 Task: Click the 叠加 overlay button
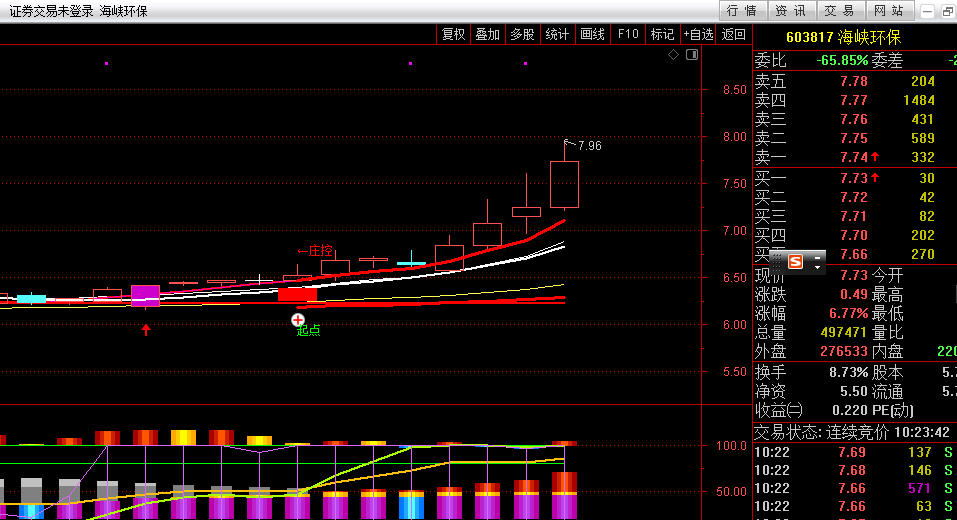tap(488, 34)
